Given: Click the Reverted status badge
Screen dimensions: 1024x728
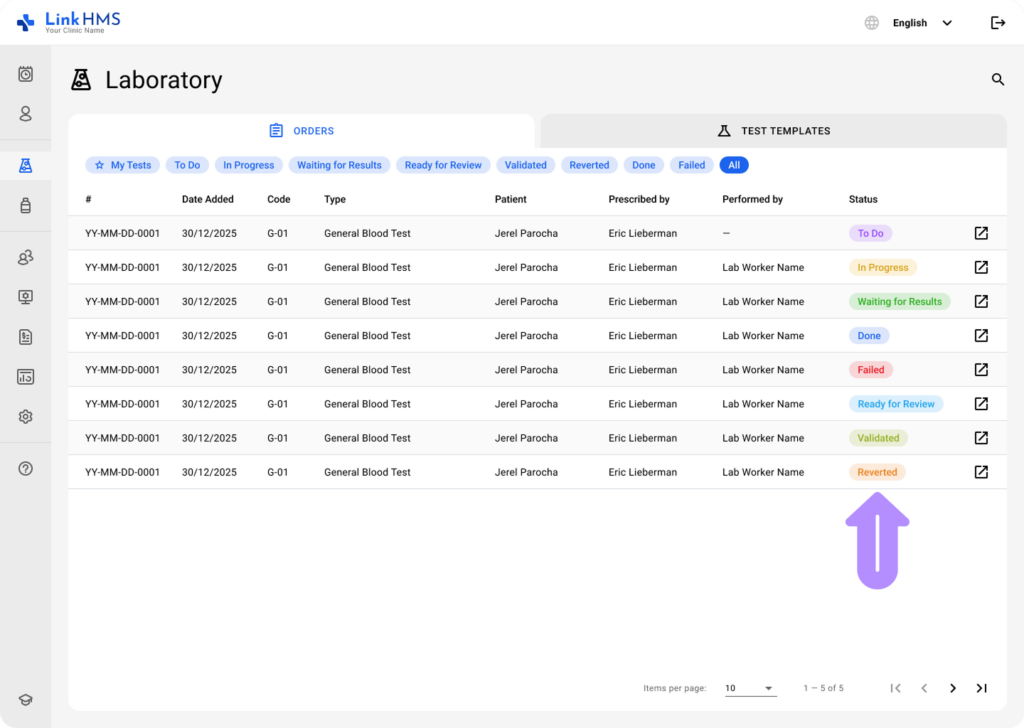Looking at the screenshot, I should coord(877,472).
